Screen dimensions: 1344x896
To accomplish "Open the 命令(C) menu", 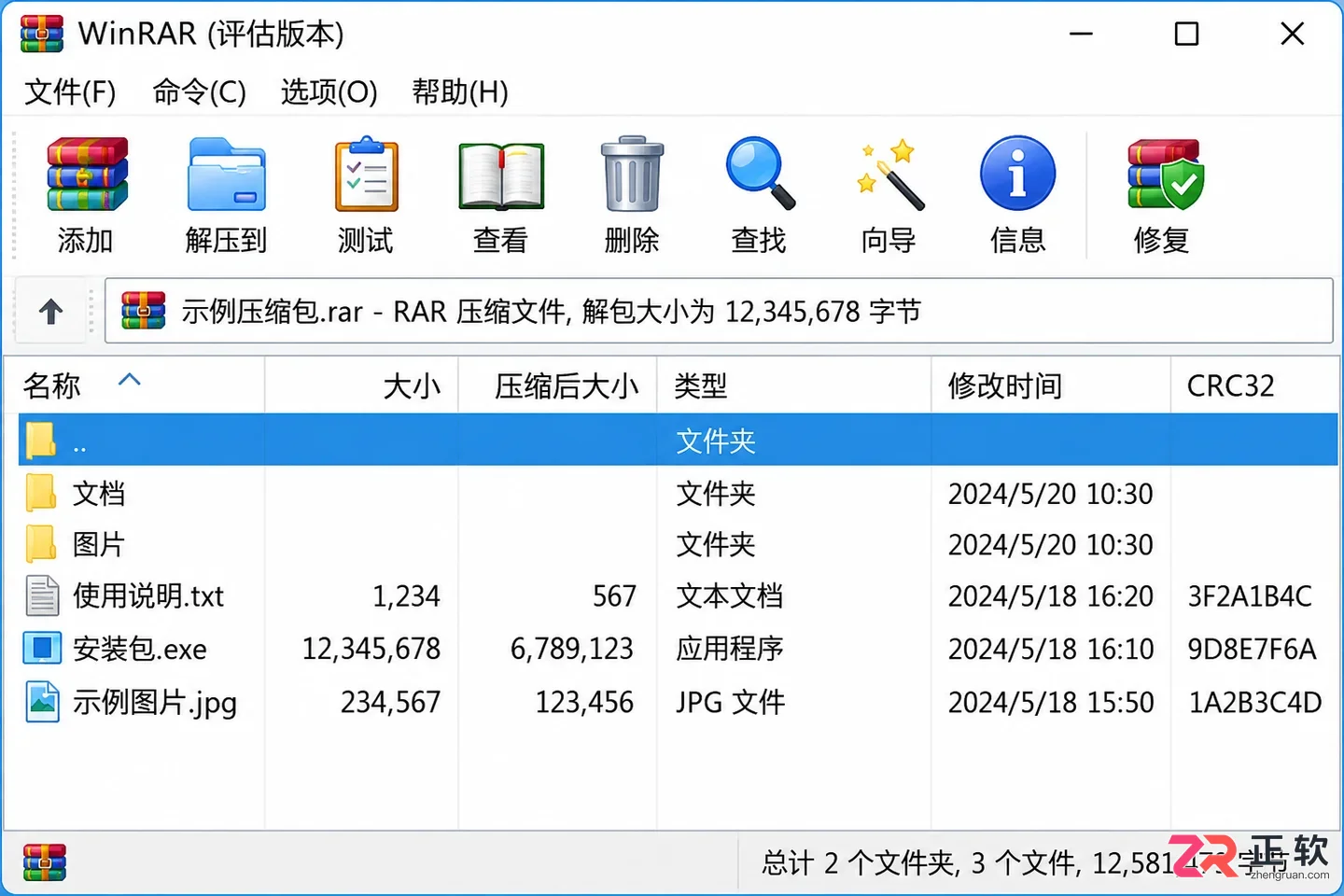I will (200, 91).
